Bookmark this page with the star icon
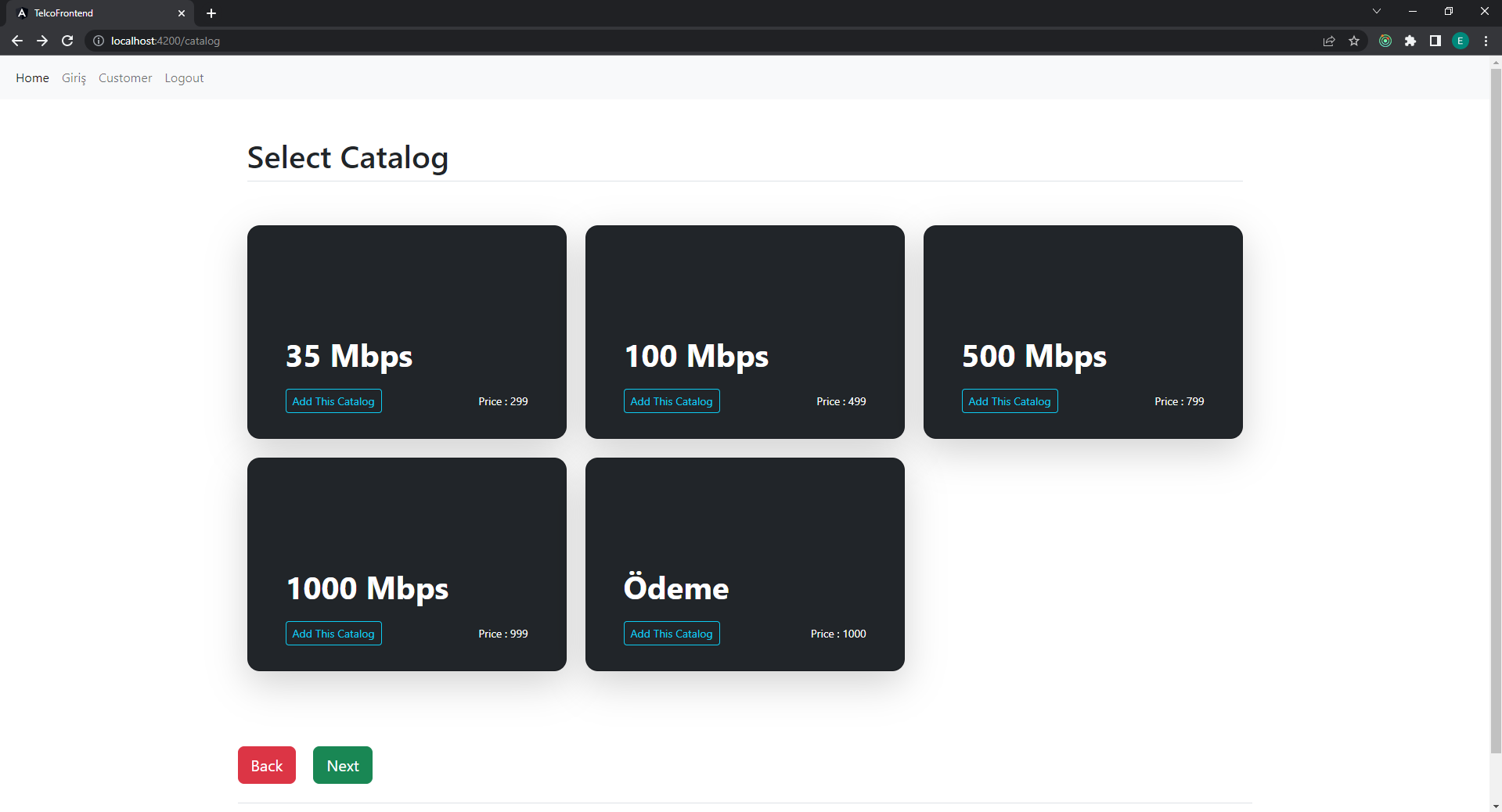This screenshot has width=1502, height=812. (x=1354, y=41)
